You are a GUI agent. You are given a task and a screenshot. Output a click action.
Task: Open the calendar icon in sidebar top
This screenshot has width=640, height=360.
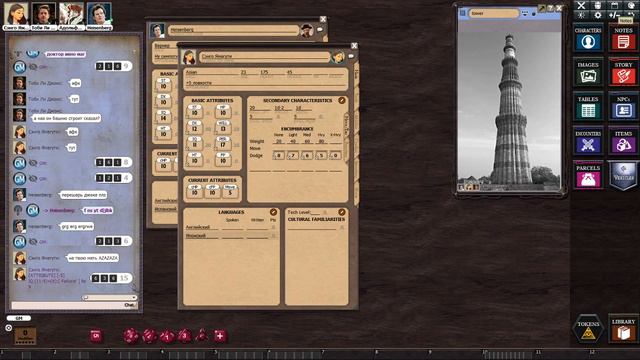614,5
